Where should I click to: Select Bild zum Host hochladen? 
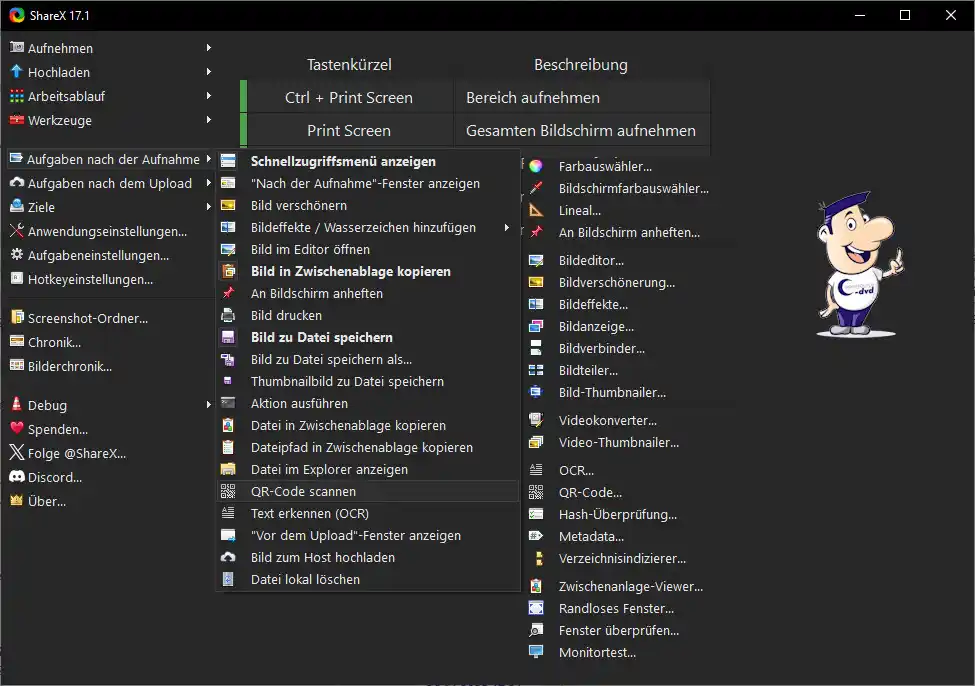pos(368,557)
